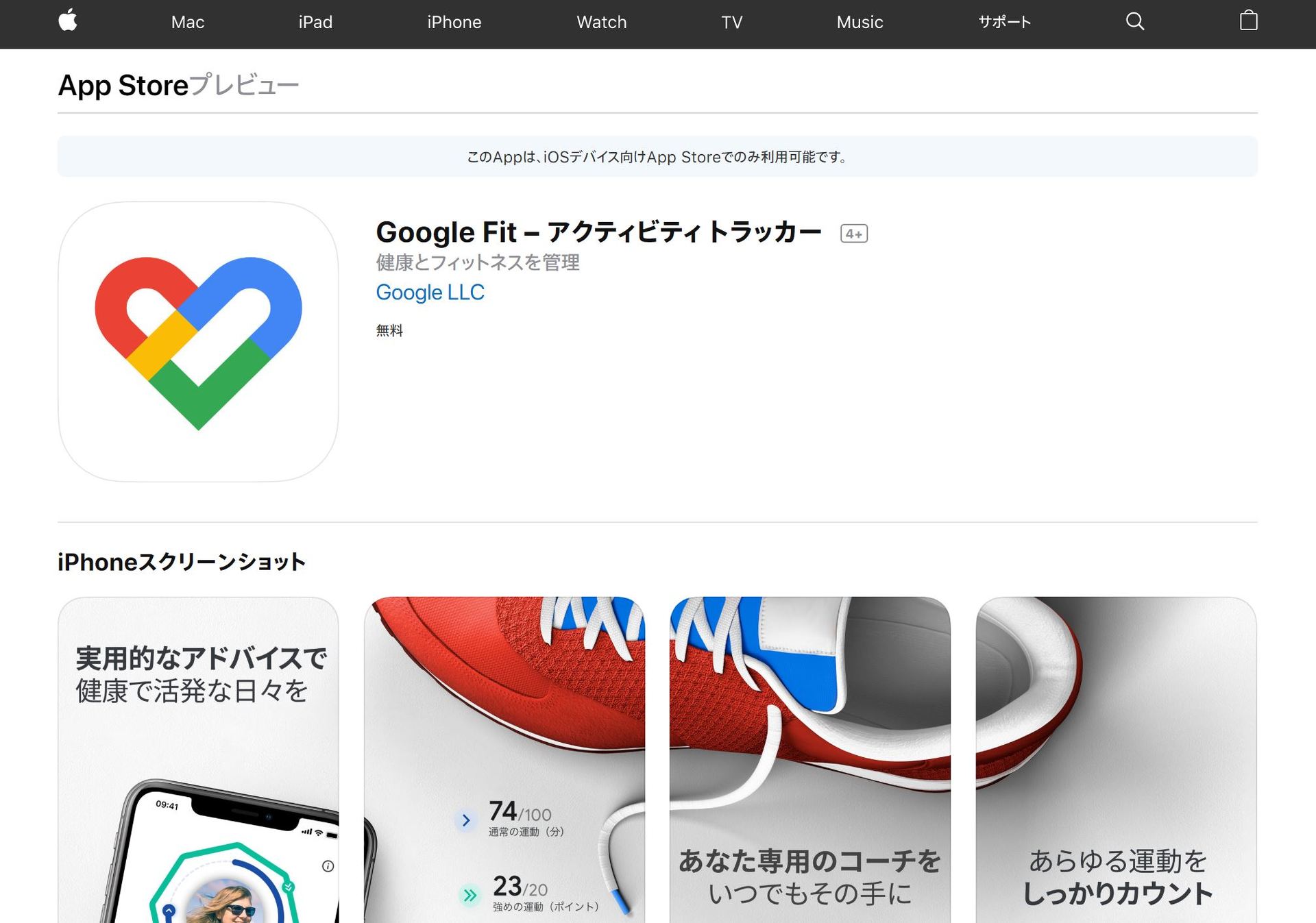
Task: Open the サポート menu item
Action: tap(1004, 22)
